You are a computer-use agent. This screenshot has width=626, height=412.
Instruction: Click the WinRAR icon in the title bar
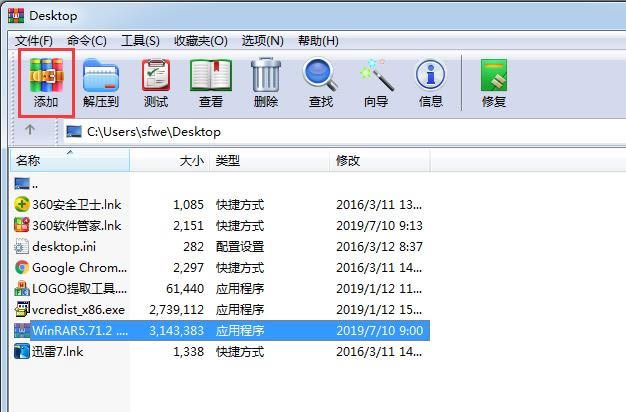click(x=16, y=15)
